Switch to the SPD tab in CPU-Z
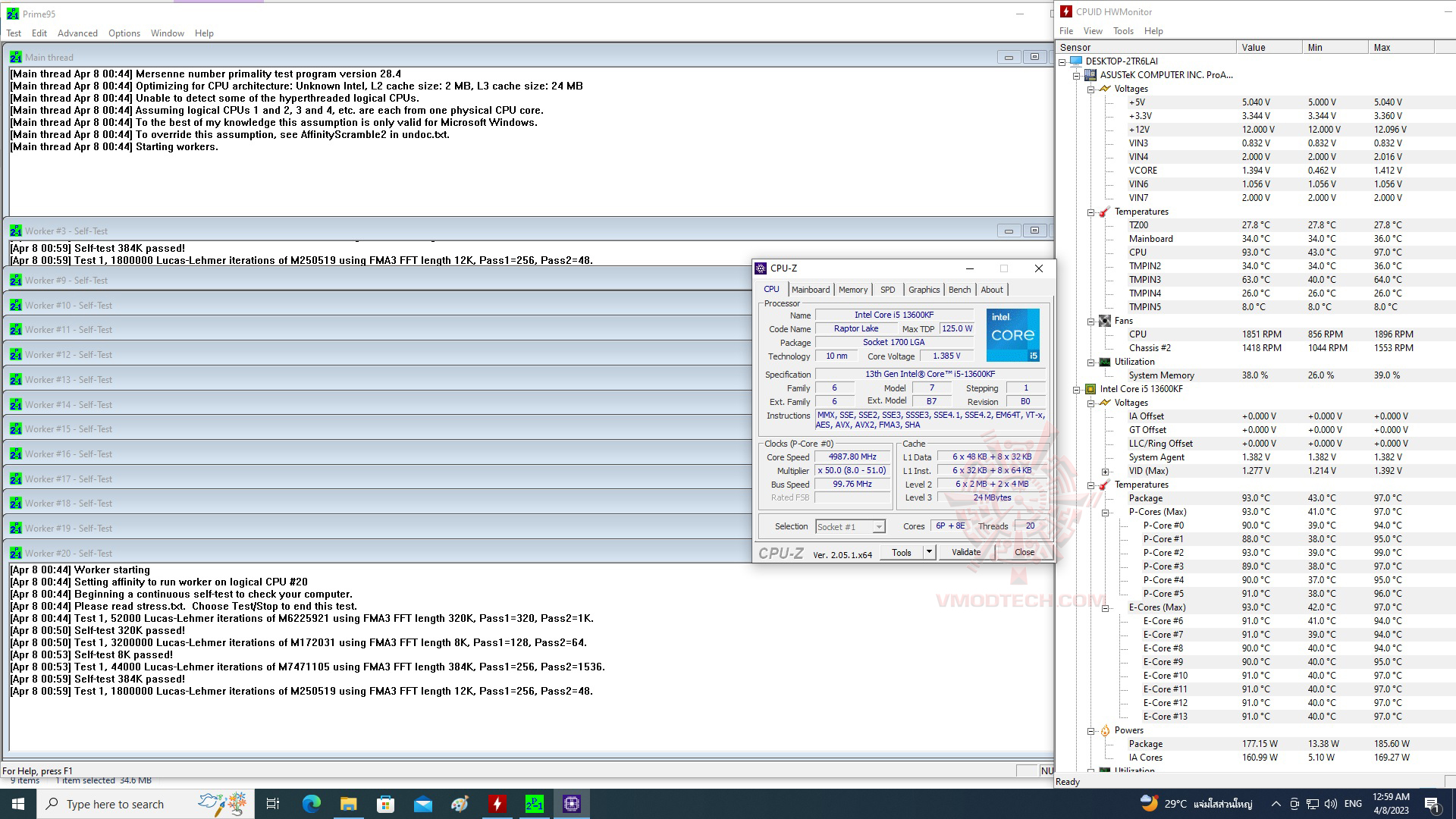The width and height of the screenshot is (1456, 819). (x=887, y=290)
